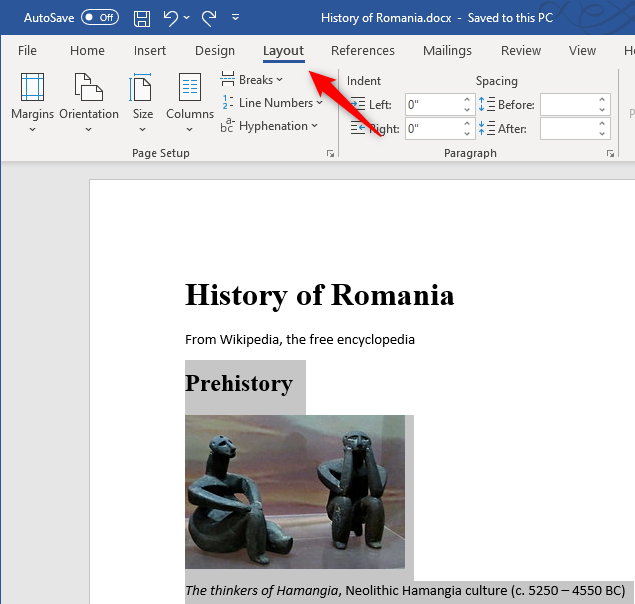Increase the left indent value
This screenshot has height=604, width=635.
point(467,100)
